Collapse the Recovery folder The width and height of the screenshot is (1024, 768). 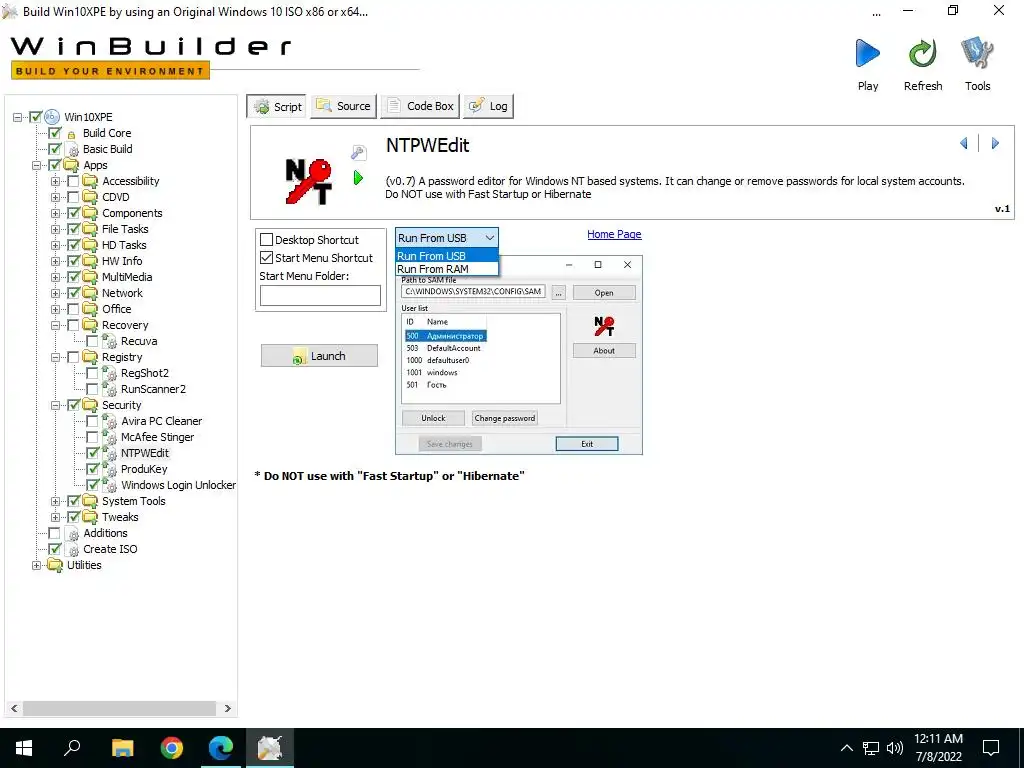(55, 325)
